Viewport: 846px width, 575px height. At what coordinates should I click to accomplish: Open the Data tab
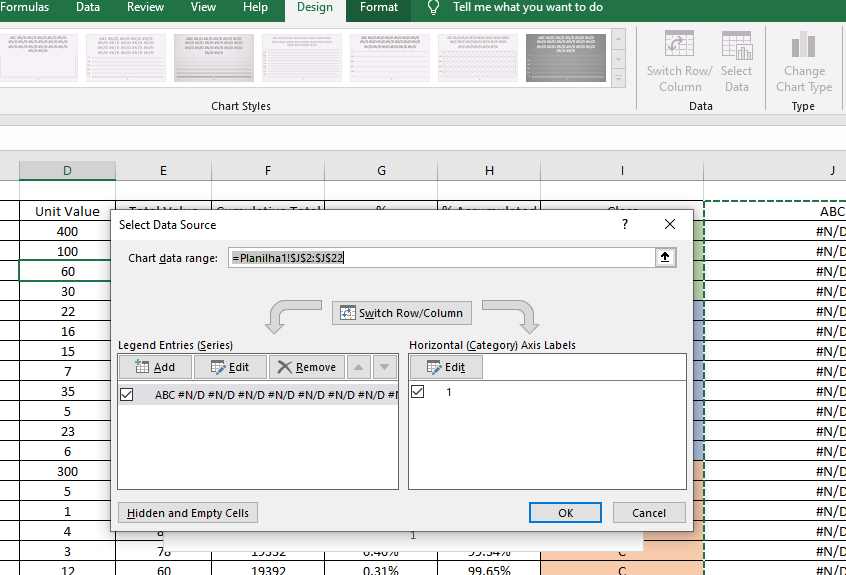[x=88, y=8]
